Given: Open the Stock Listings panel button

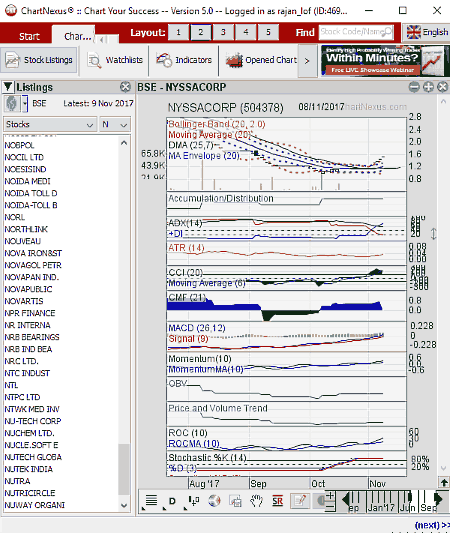Looking at the screenshot, I should tap(39, 60).
